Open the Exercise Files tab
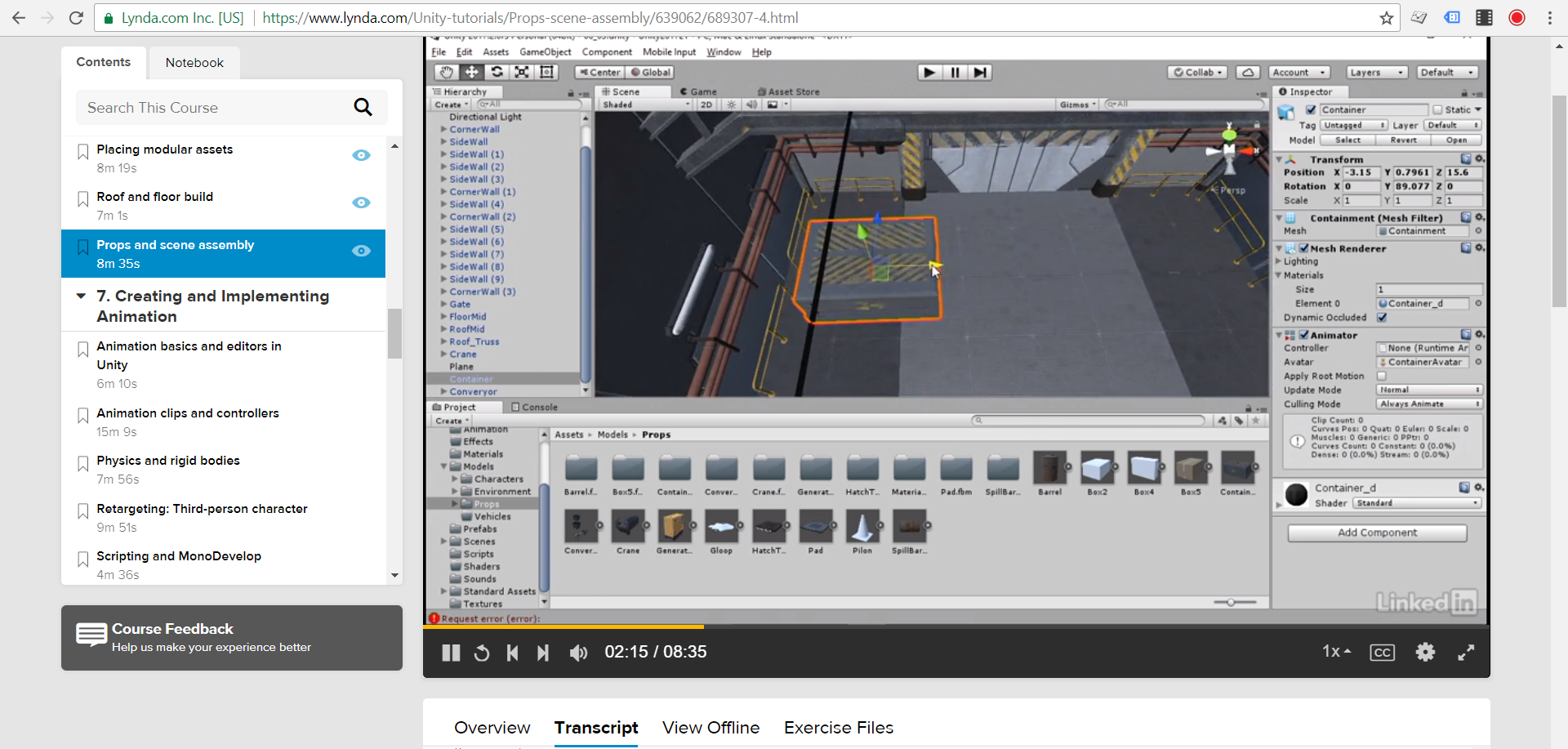 [x=839, y=728]
